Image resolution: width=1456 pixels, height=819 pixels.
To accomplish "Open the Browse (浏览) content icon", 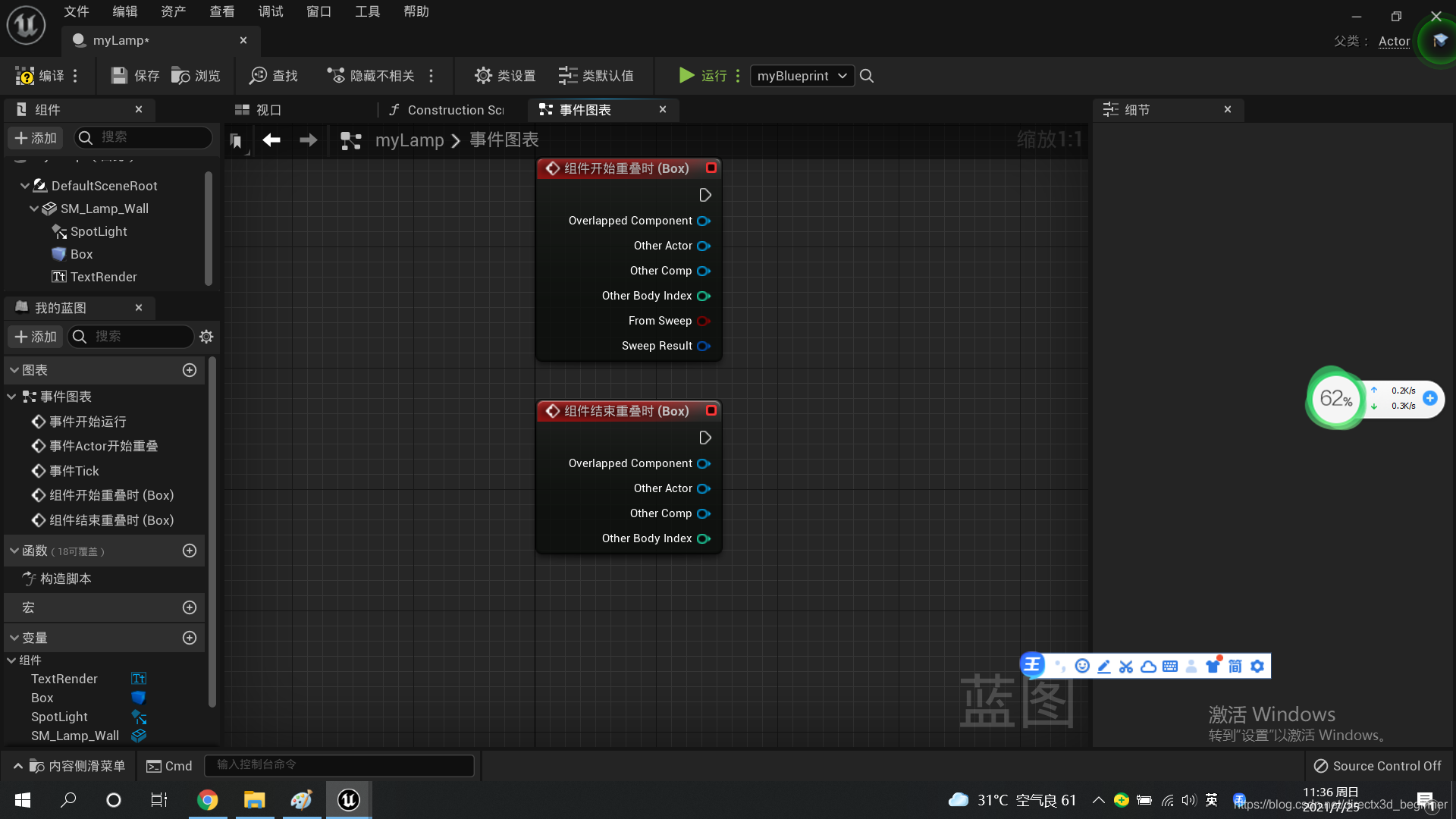I will pos(180,76).
